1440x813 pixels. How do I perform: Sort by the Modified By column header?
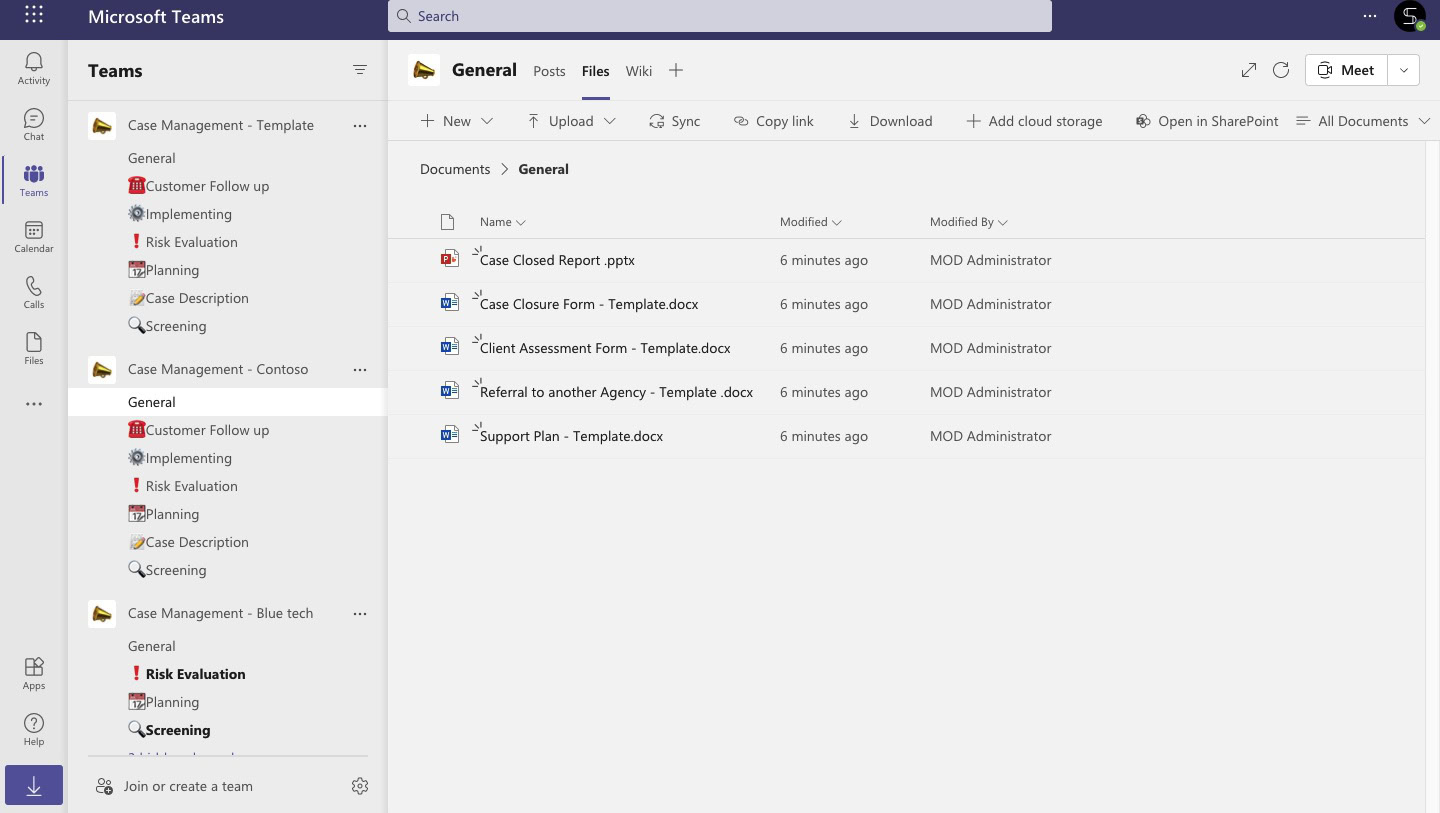tap(969, 222)
